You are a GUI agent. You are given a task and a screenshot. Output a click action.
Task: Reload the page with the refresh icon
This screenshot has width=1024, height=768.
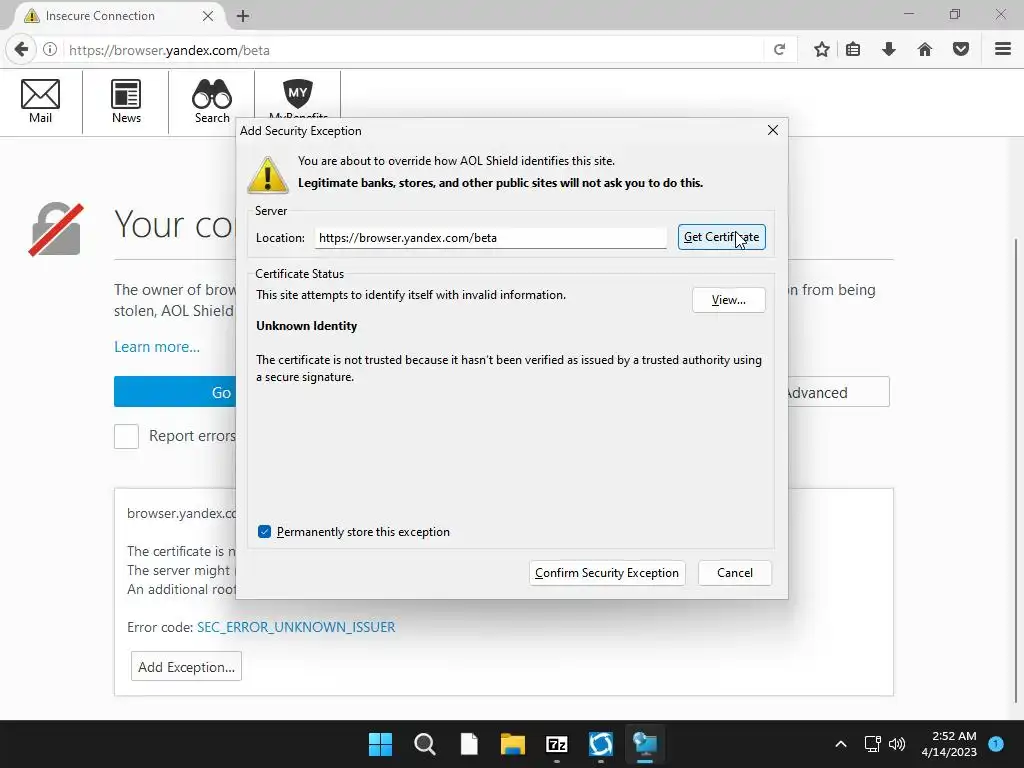tap(779, 50)
